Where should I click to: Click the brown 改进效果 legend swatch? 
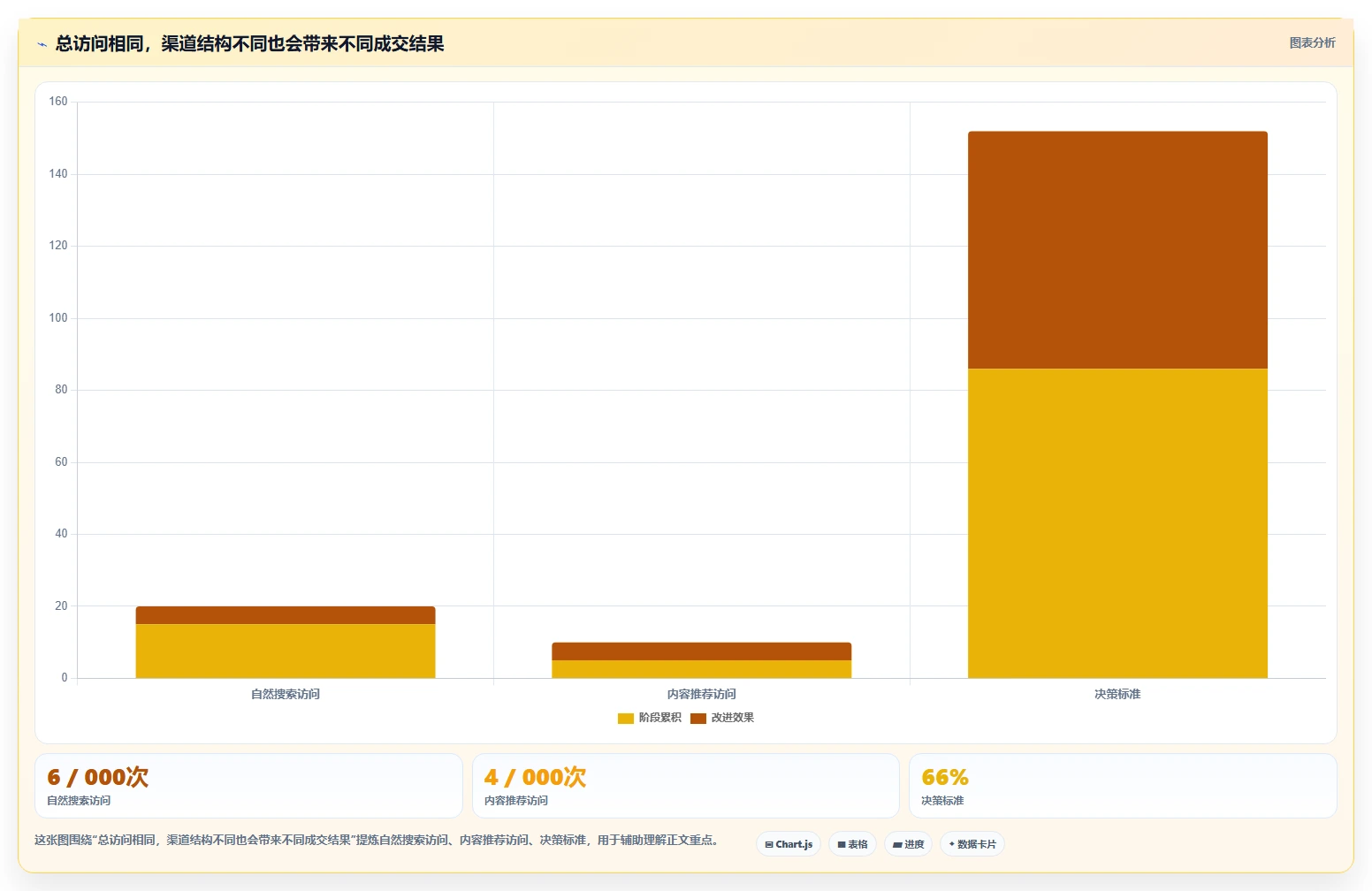click(698, 718)
